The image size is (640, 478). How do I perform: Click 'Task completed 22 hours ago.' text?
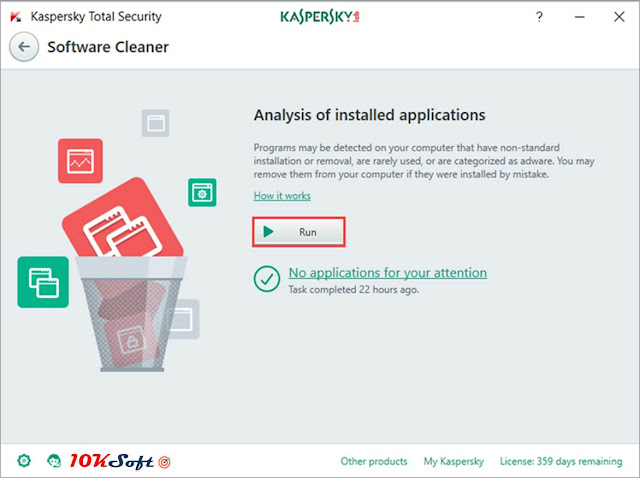pyautogui.click(x=353, y=289)
